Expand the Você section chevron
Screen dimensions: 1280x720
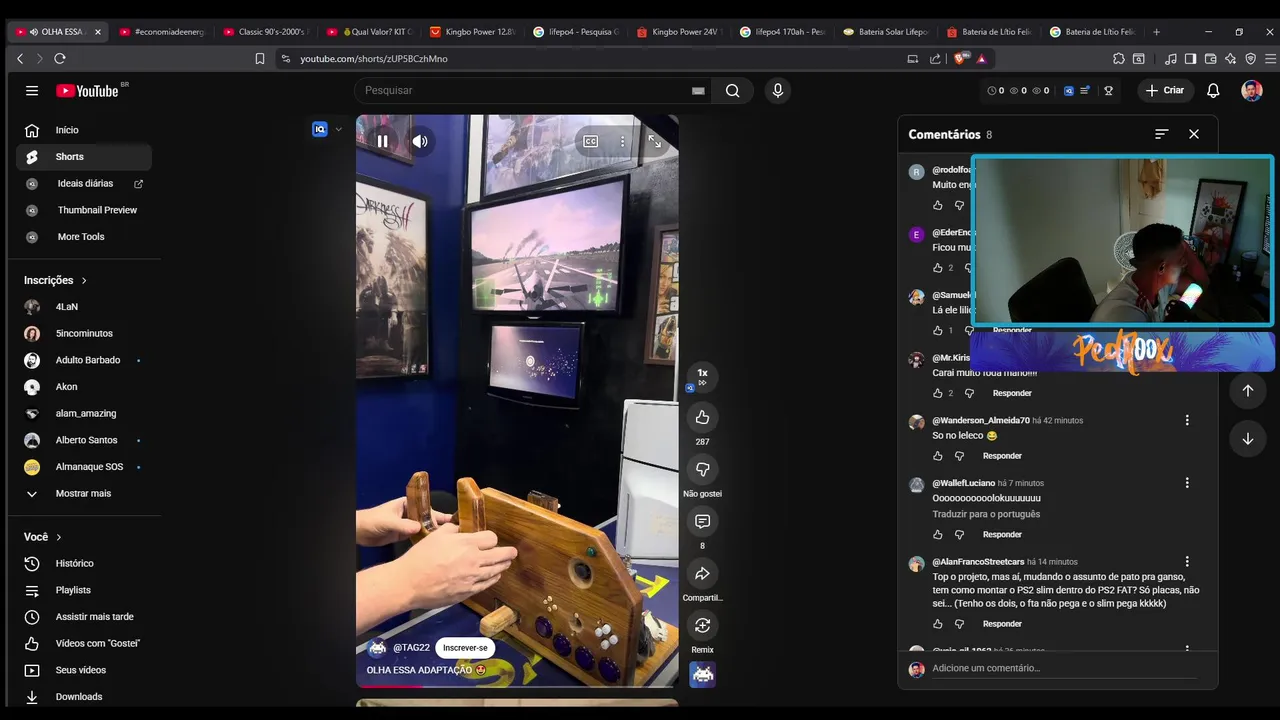click(x=59, y=537)
